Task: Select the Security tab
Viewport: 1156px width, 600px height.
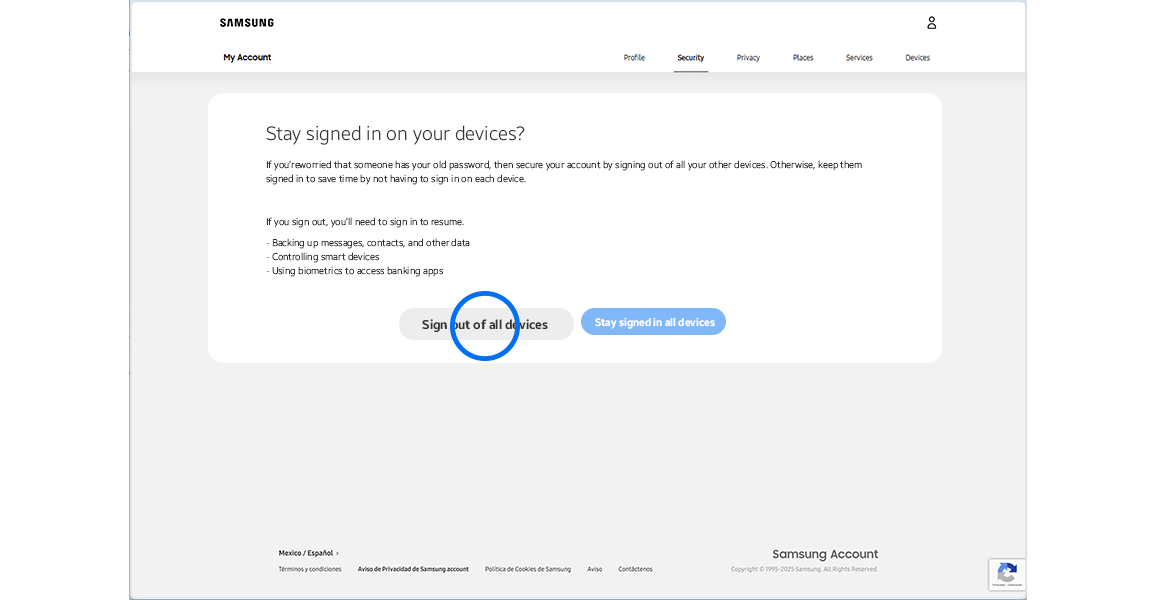Action: (691, 57)
